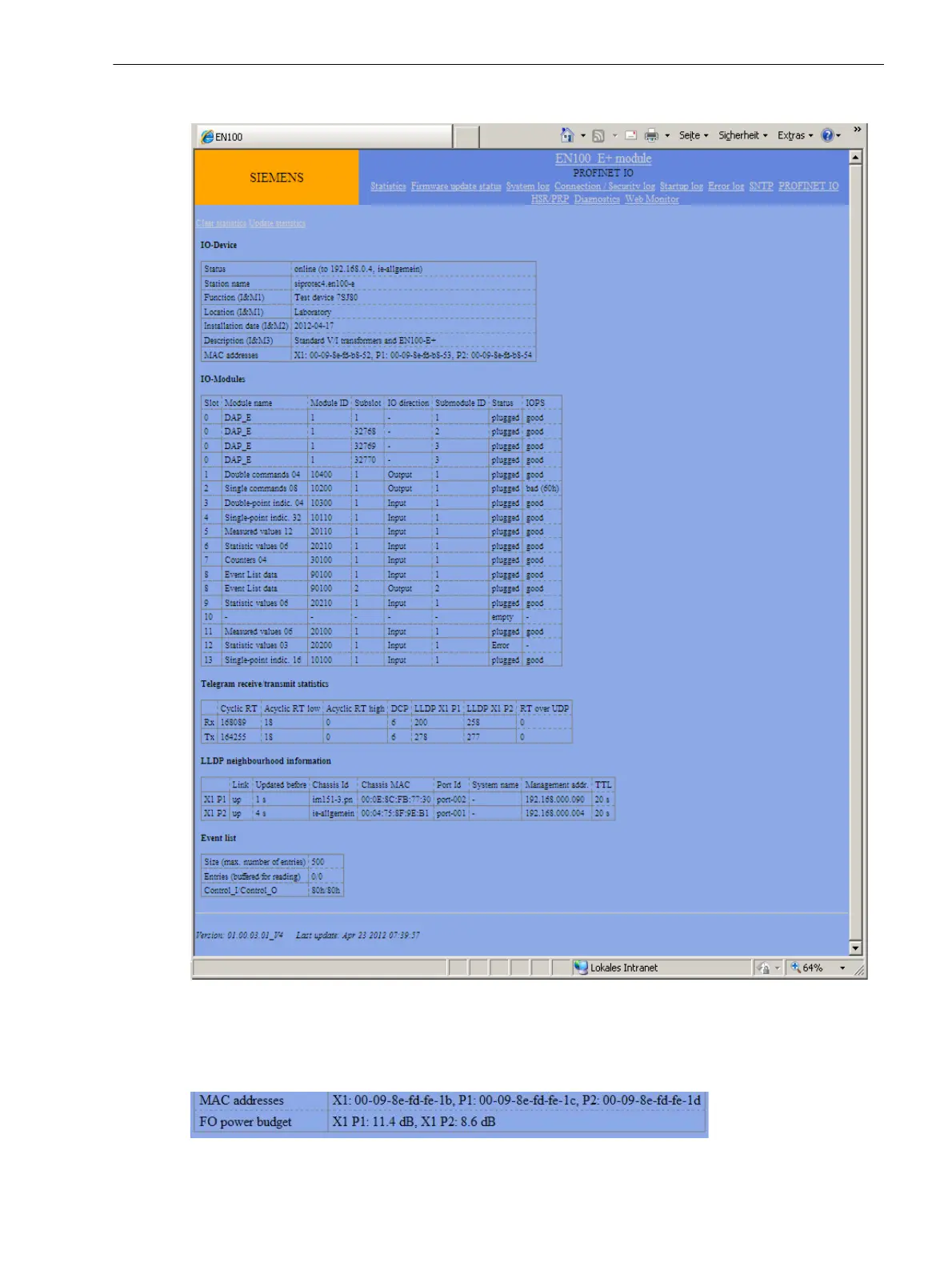Open the Statistics link
Image resolution: width=952 pixels, height=1271 pixels.
[x=388, y=186]
